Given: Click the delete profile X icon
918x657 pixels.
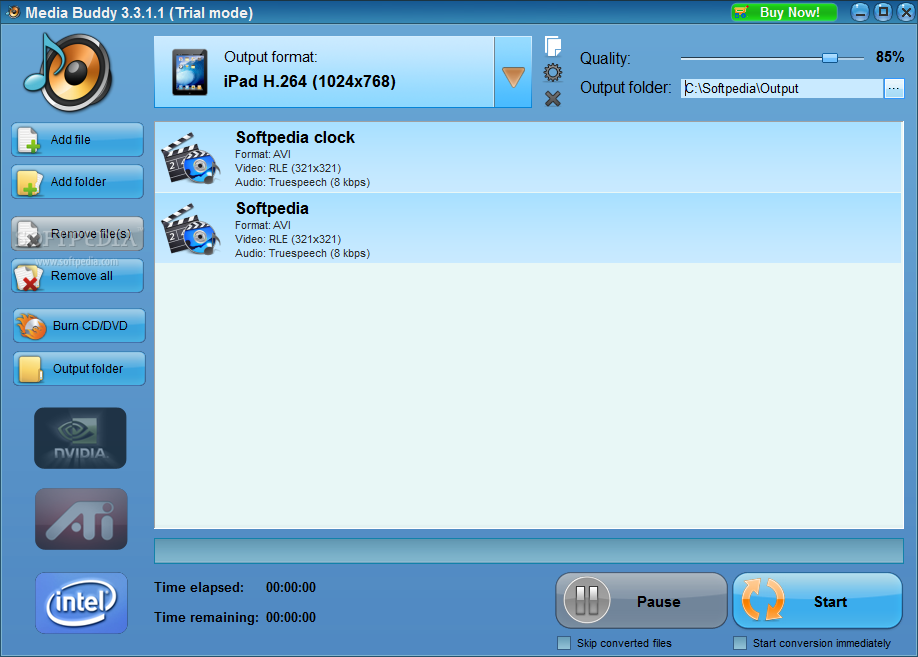Looking at the screenshot, I should click(x=553, y=98).
